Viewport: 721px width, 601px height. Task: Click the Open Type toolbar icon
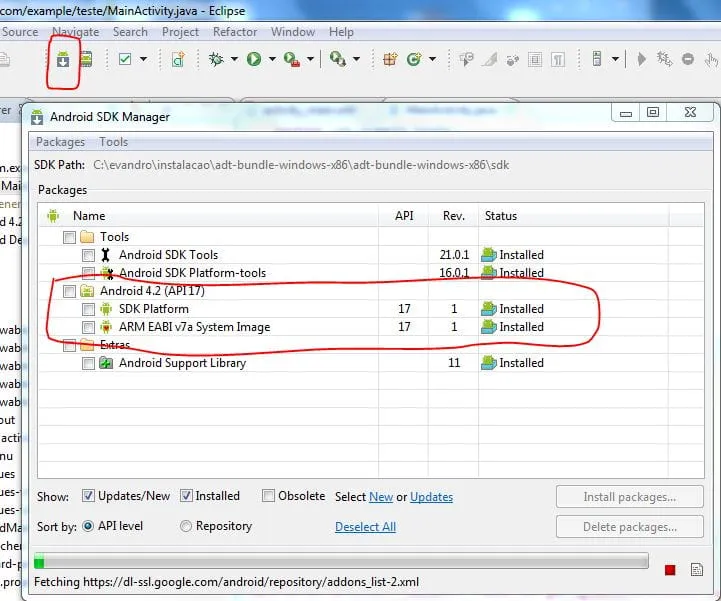point(466,59)
